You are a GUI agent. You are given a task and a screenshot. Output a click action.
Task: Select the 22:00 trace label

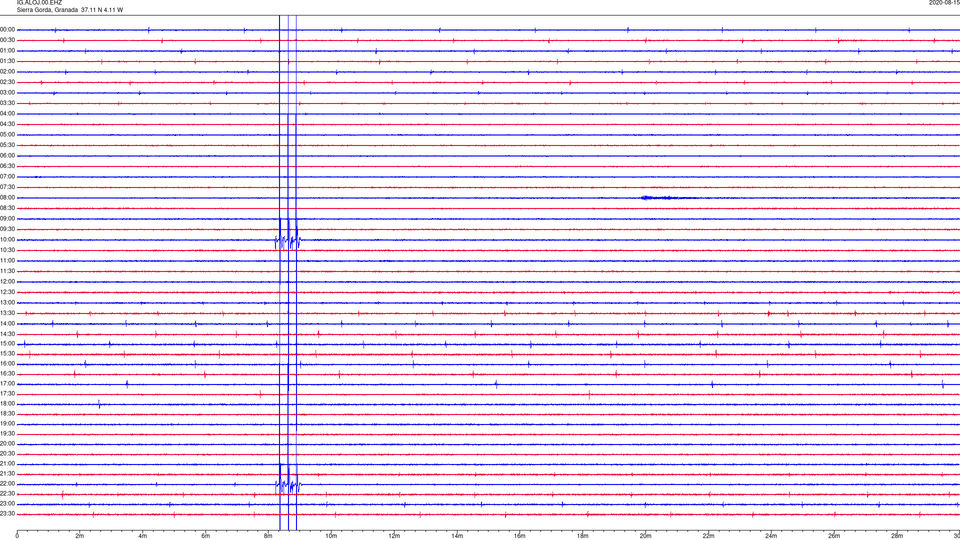tap(7, 484)
